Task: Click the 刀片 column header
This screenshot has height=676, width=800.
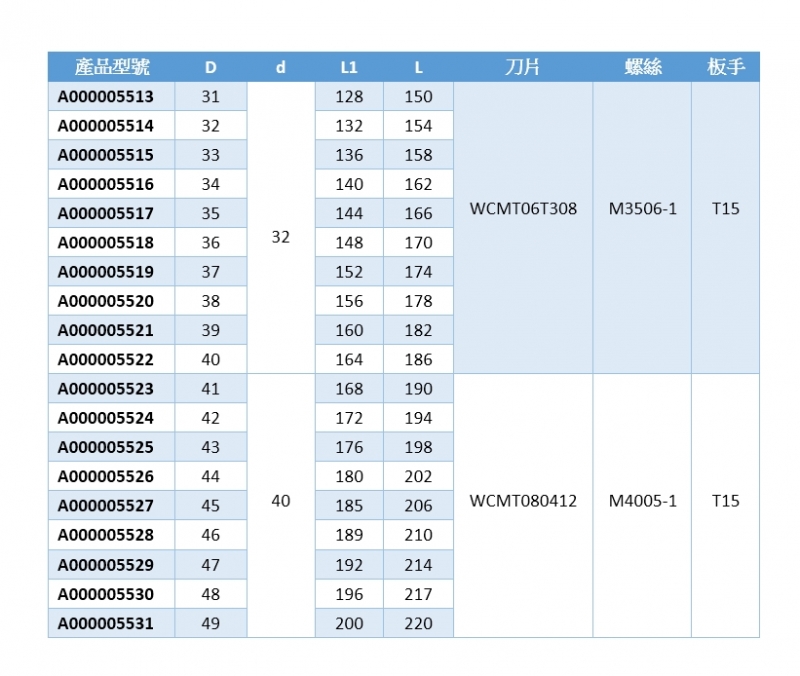Action: pyautogui.click(x=523, y=67)
